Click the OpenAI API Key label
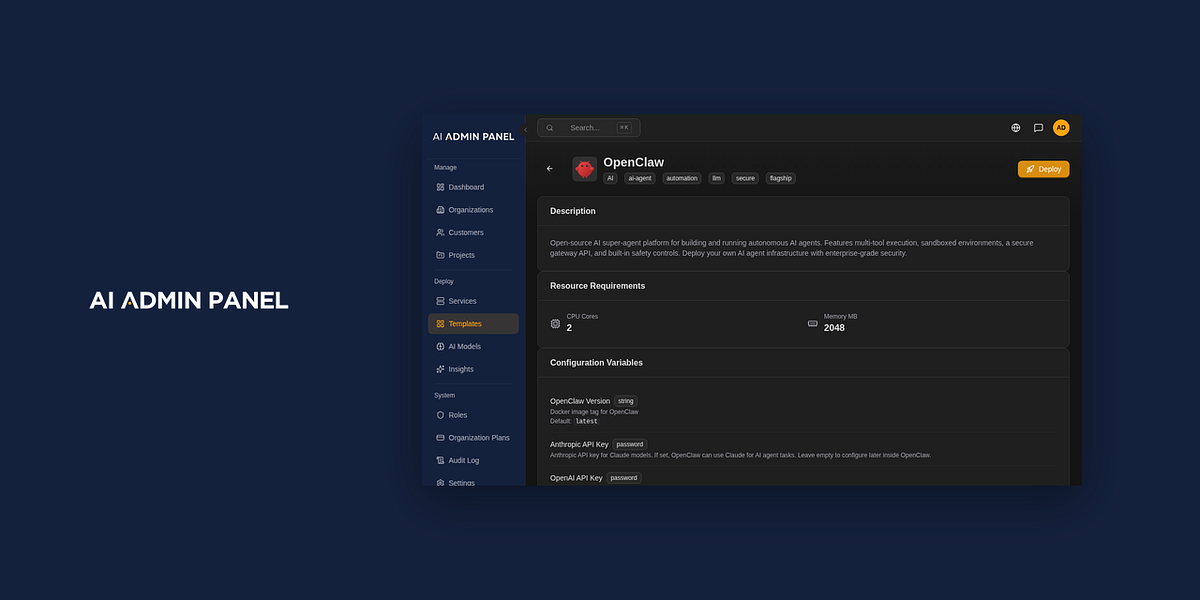 [576, 478]
